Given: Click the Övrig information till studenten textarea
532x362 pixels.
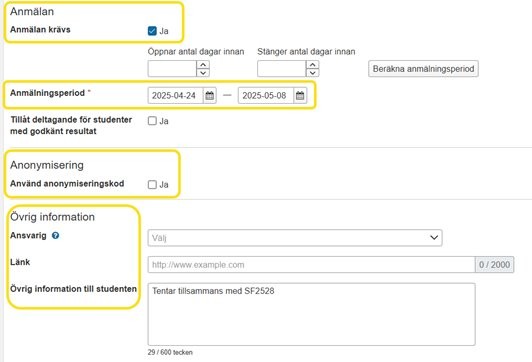Looking at the screenshot, I should coord(311,315).
